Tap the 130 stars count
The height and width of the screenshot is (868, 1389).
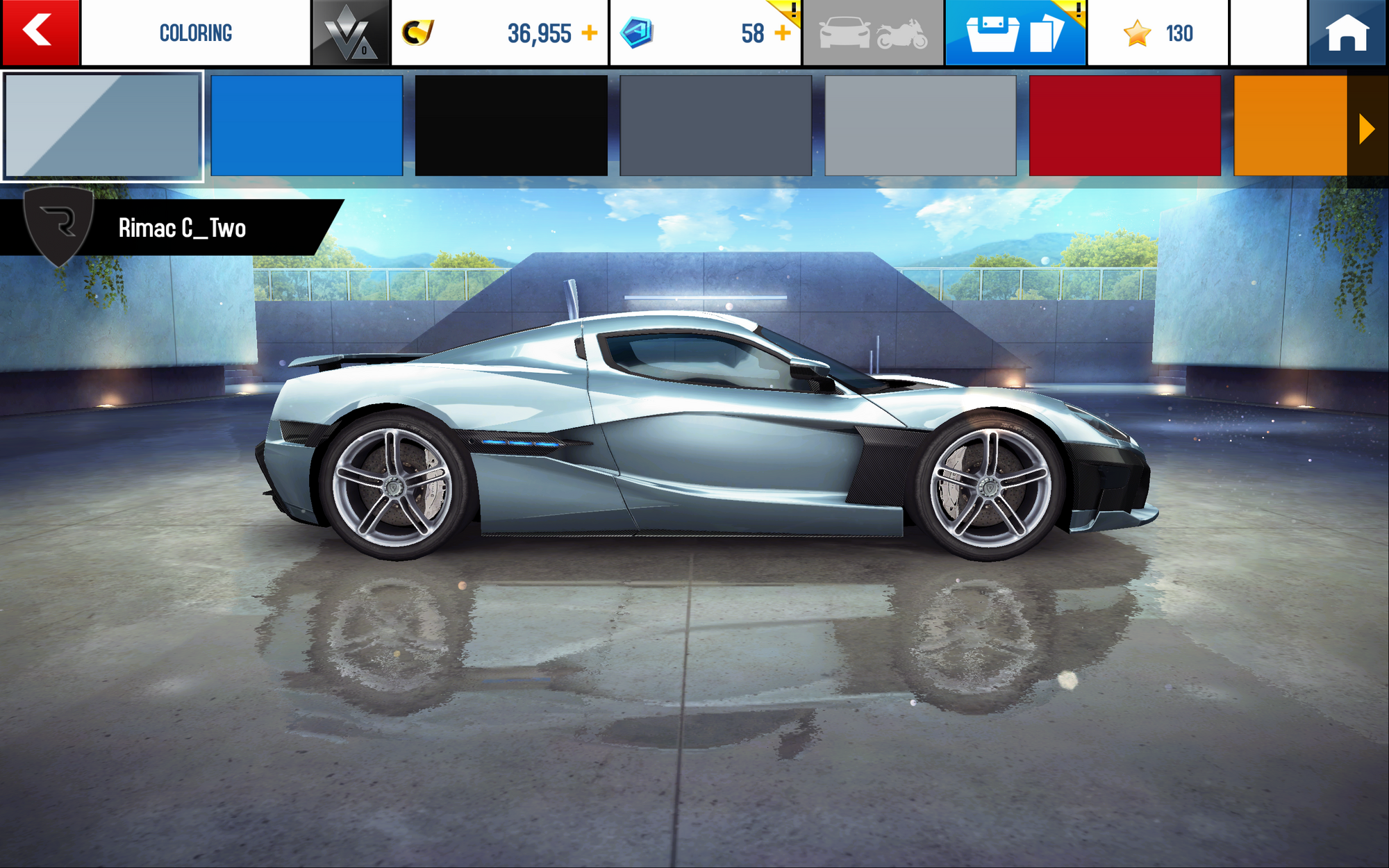[1179, 33]
